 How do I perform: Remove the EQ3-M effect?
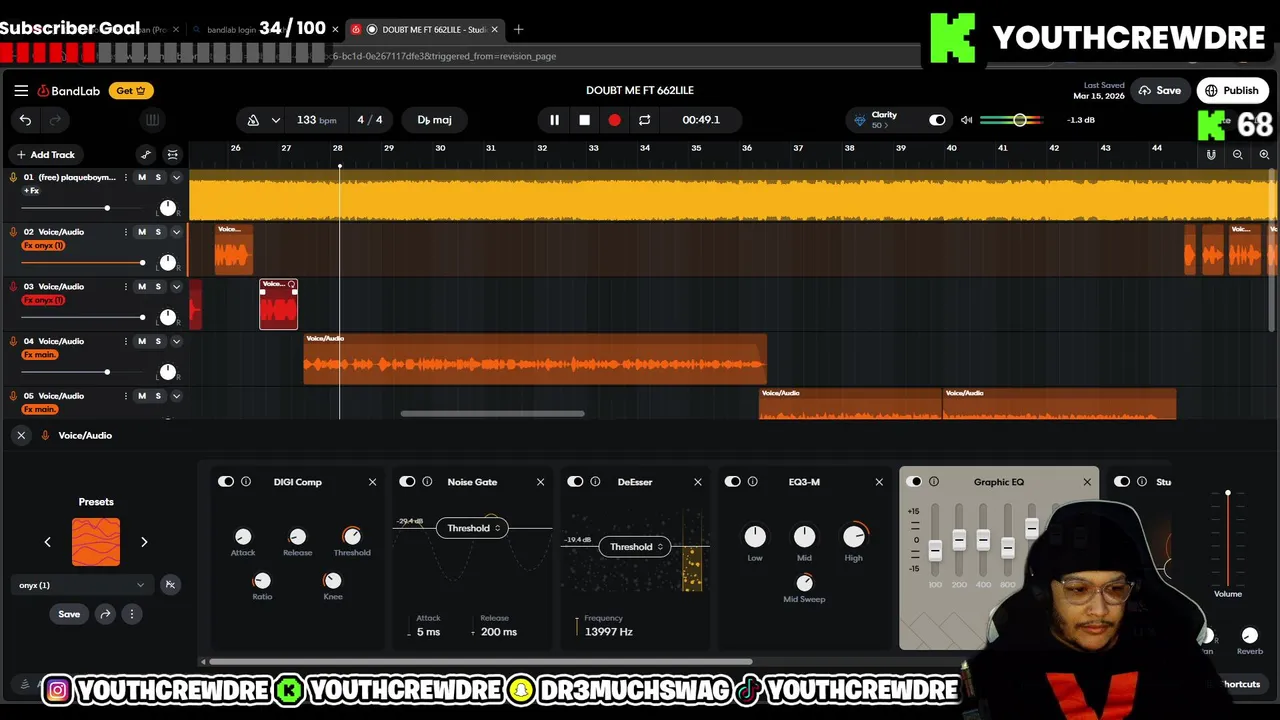coord(879,482)
